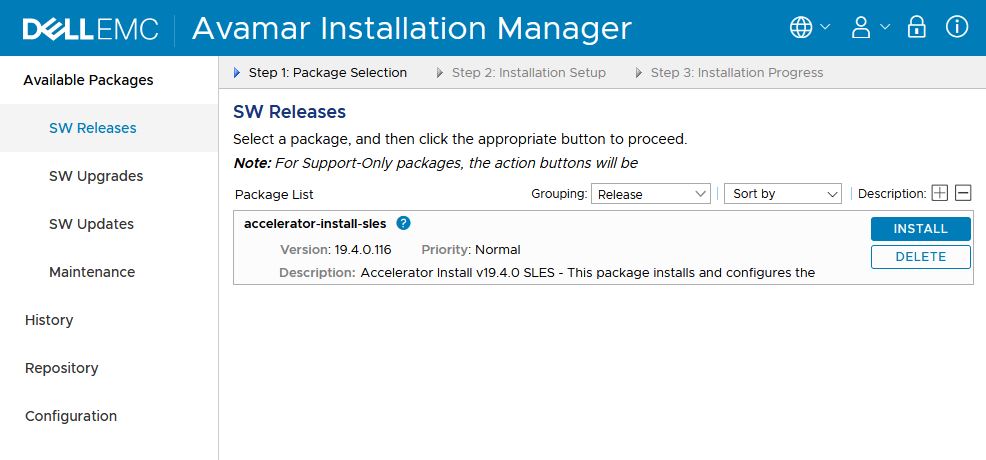Expand Available Packages in sidebar
Screen dimensions: 986x460
pos(88,80)
